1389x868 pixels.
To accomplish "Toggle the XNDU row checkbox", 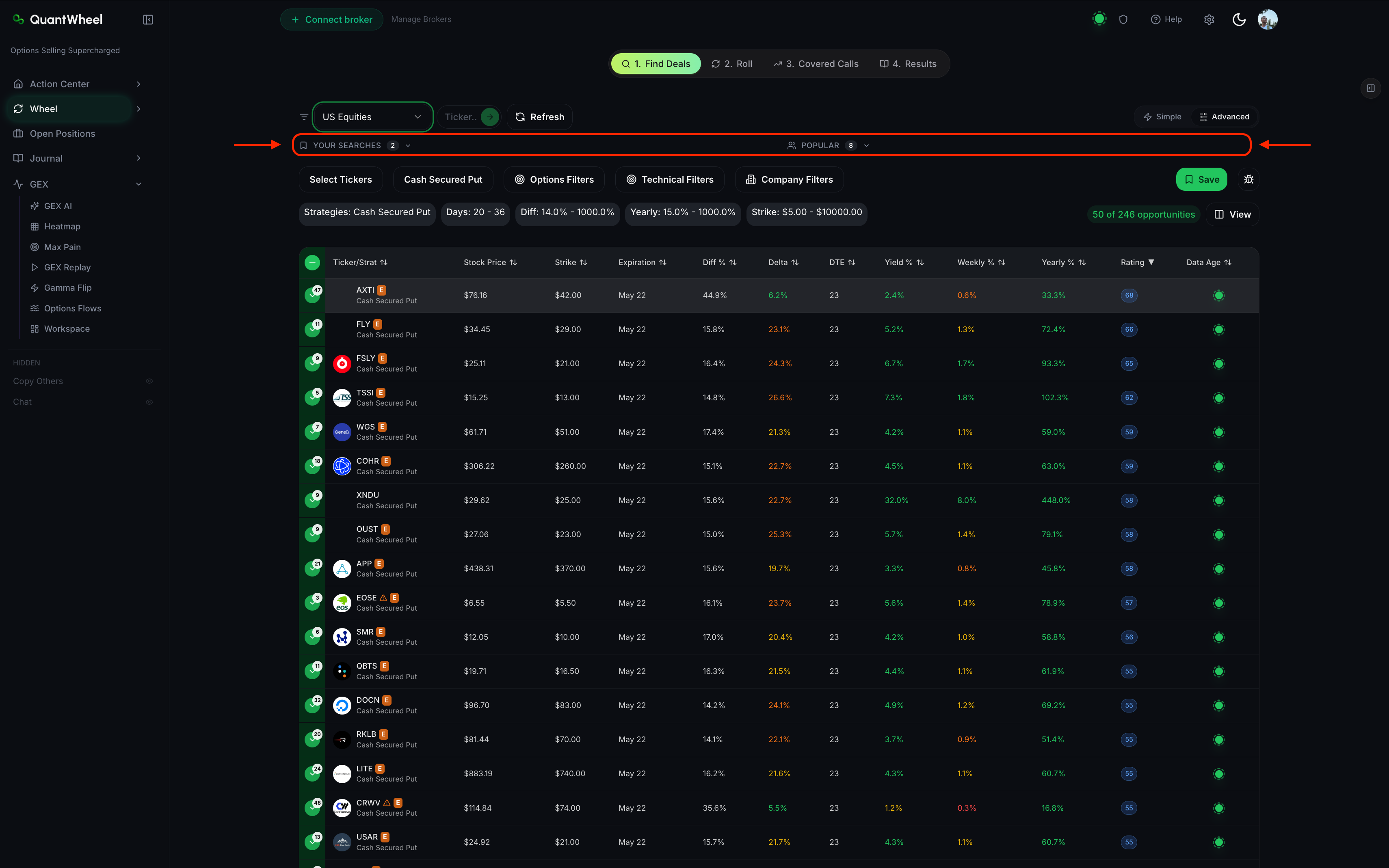I will pos(312,501).
